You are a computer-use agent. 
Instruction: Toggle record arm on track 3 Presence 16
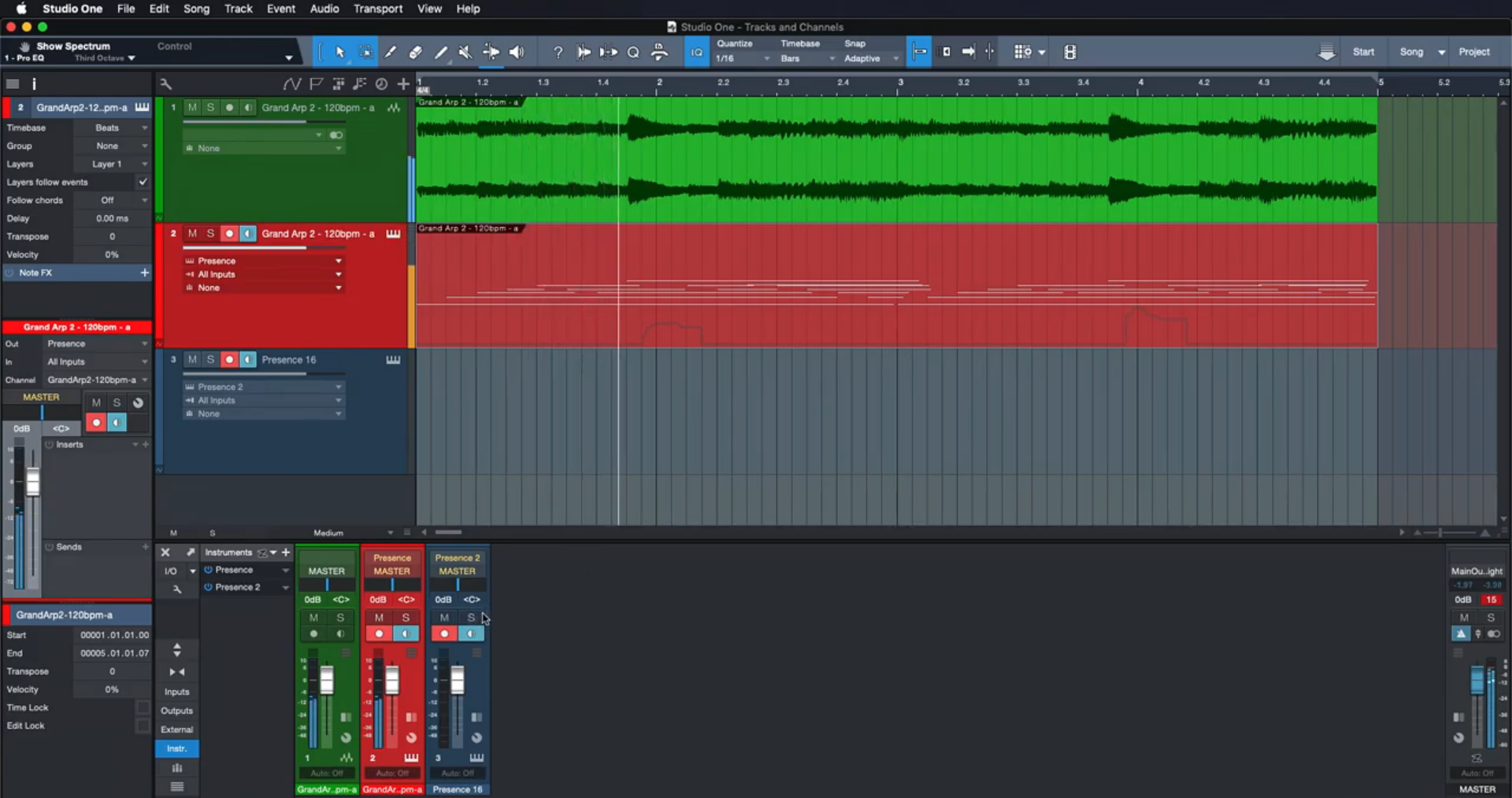229,359
